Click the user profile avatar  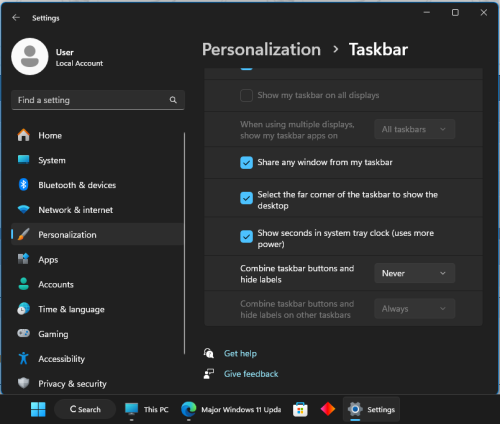(30, 56)
